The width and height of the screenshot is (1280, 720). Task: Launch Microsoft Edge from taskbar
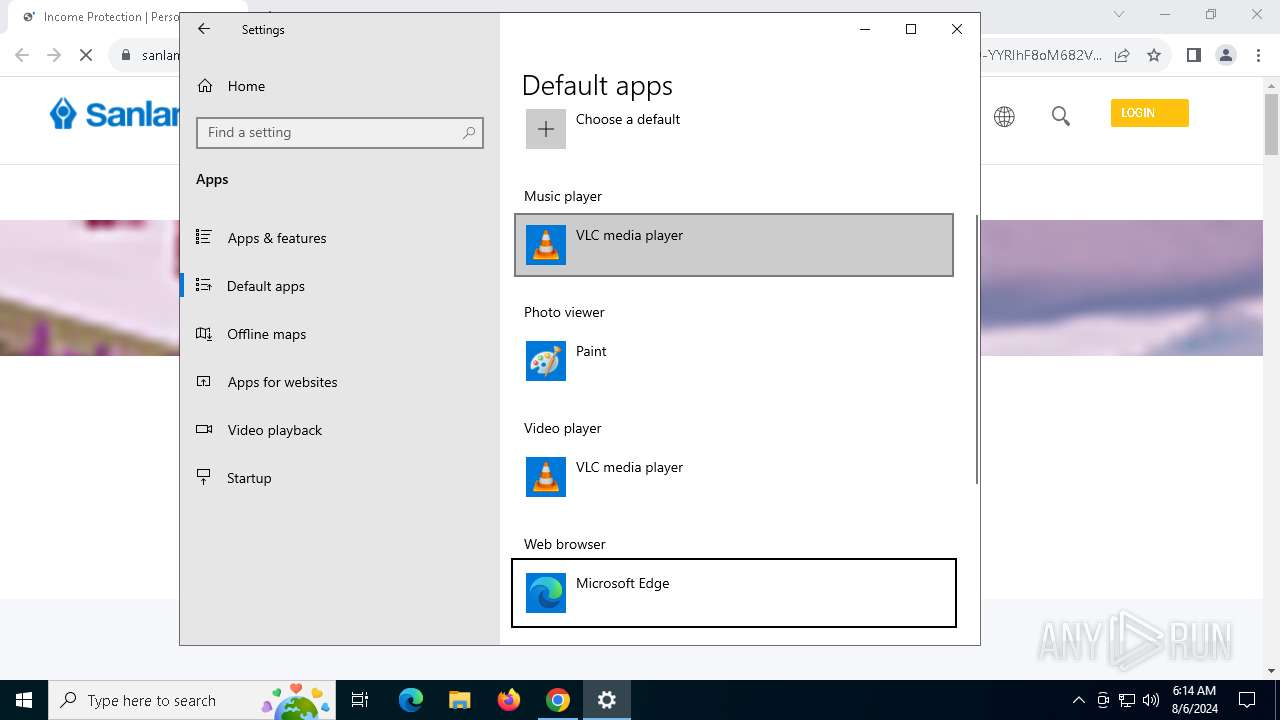[x=411, y=700]
